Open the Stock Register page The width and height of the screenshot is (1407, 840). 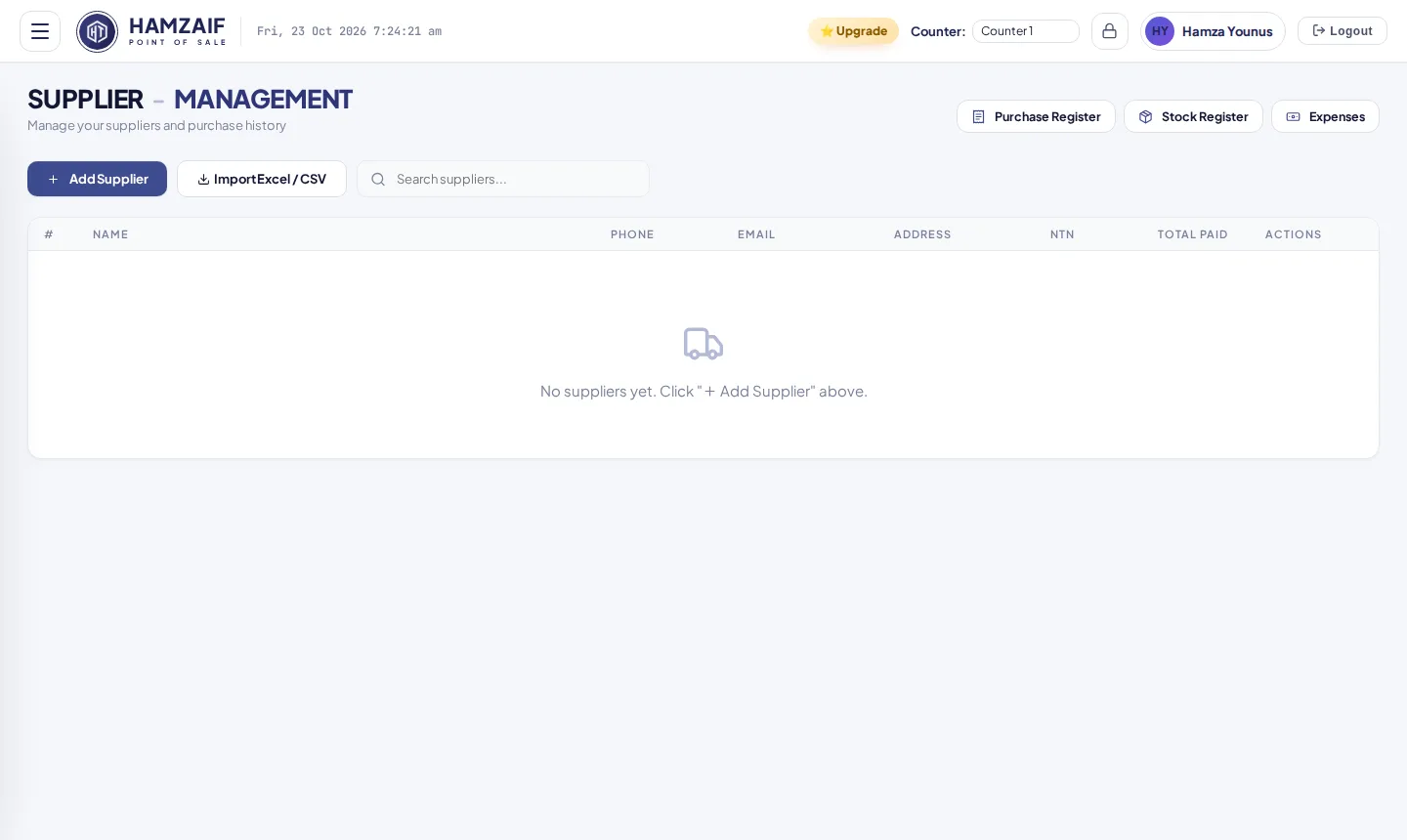(1193, 116)
